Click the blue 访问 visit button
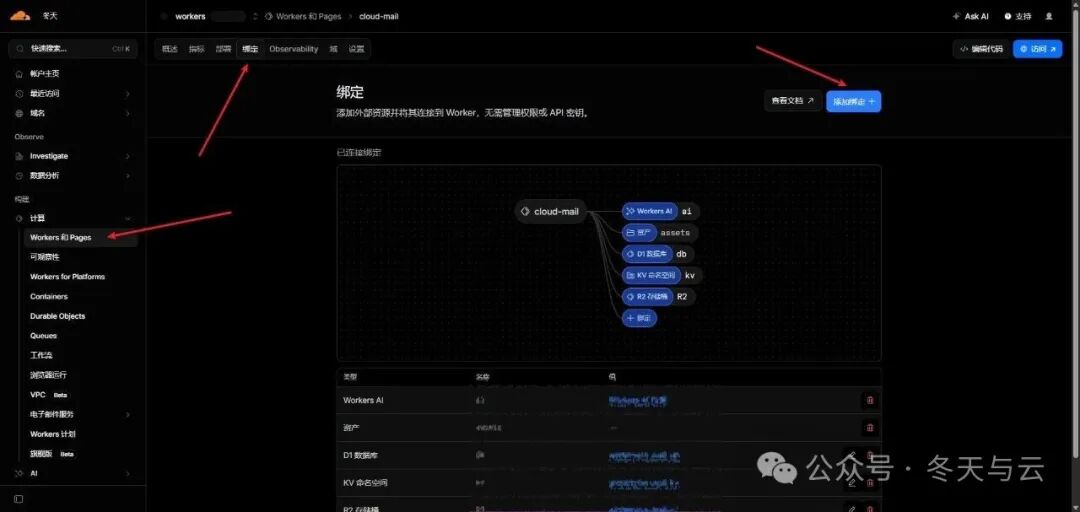Viewport: 1080px width, 512px height. pyautogui.click(x=1037, y=49)
